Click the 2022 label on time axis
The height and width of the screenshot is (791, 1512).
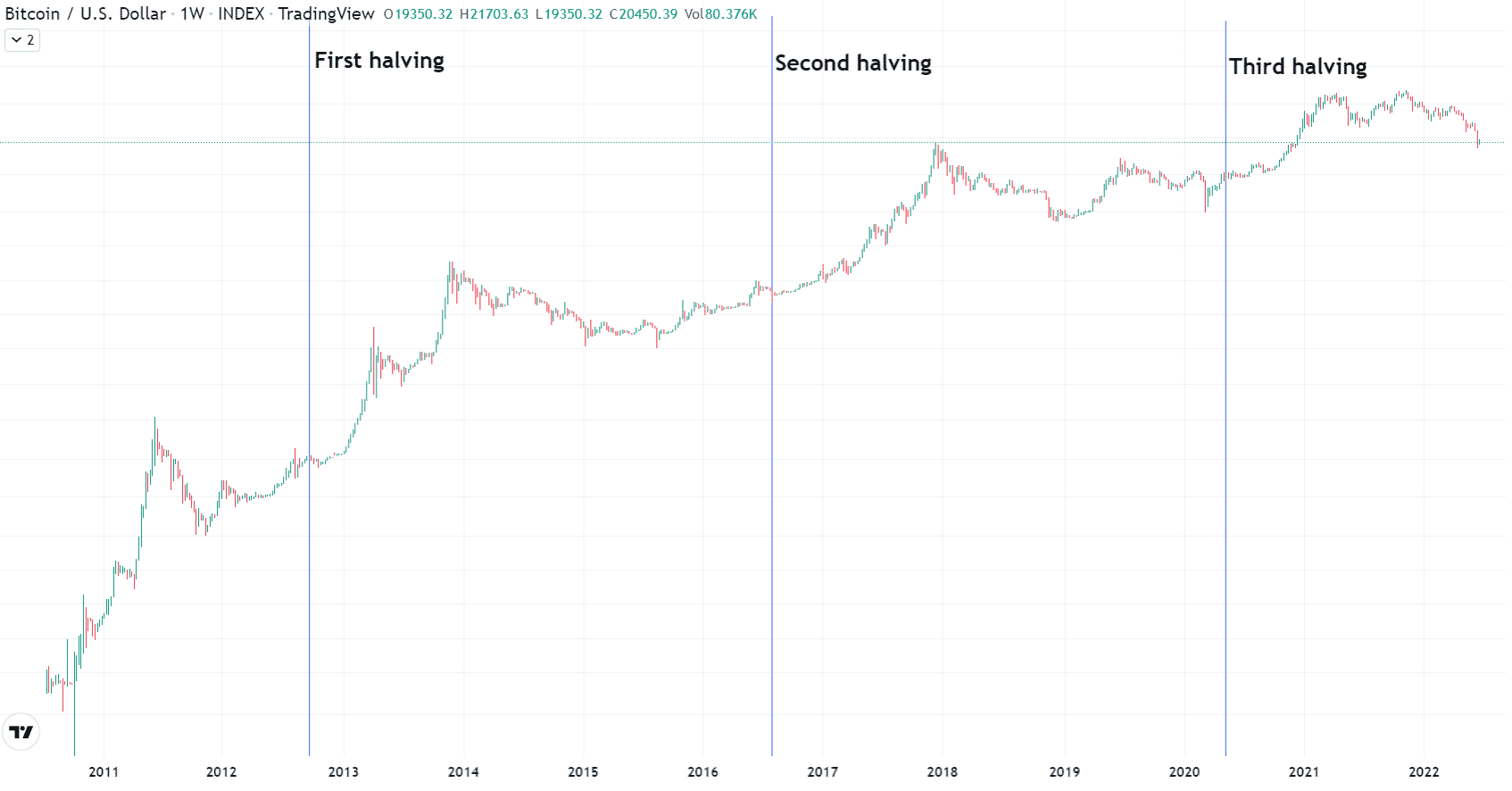click(x=1424, y=772)
